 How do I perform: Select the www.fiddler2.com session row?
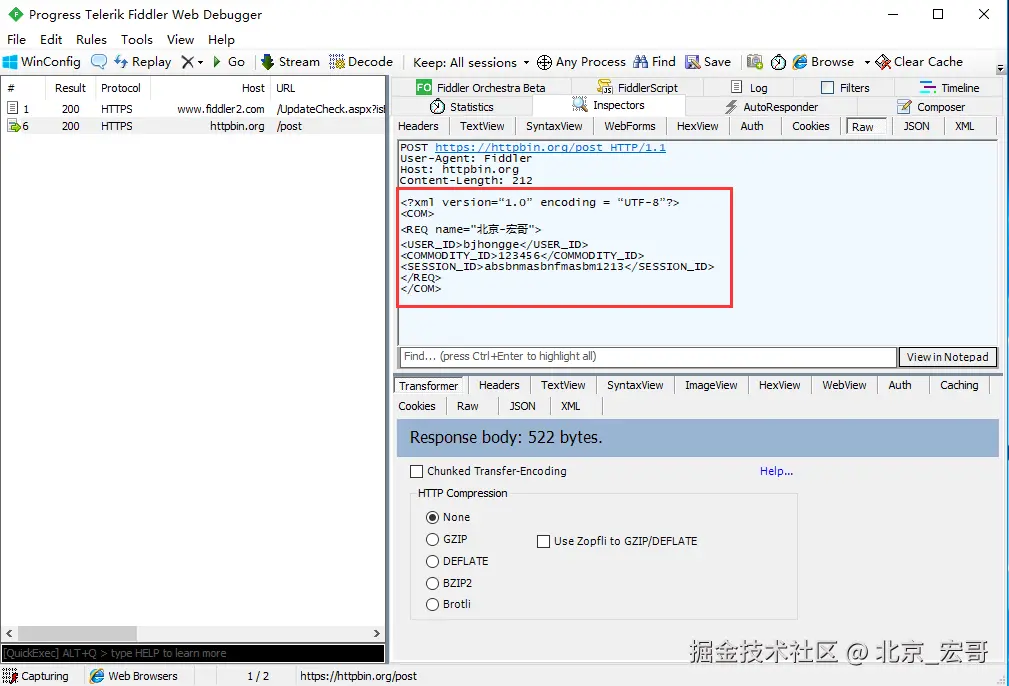193,109
